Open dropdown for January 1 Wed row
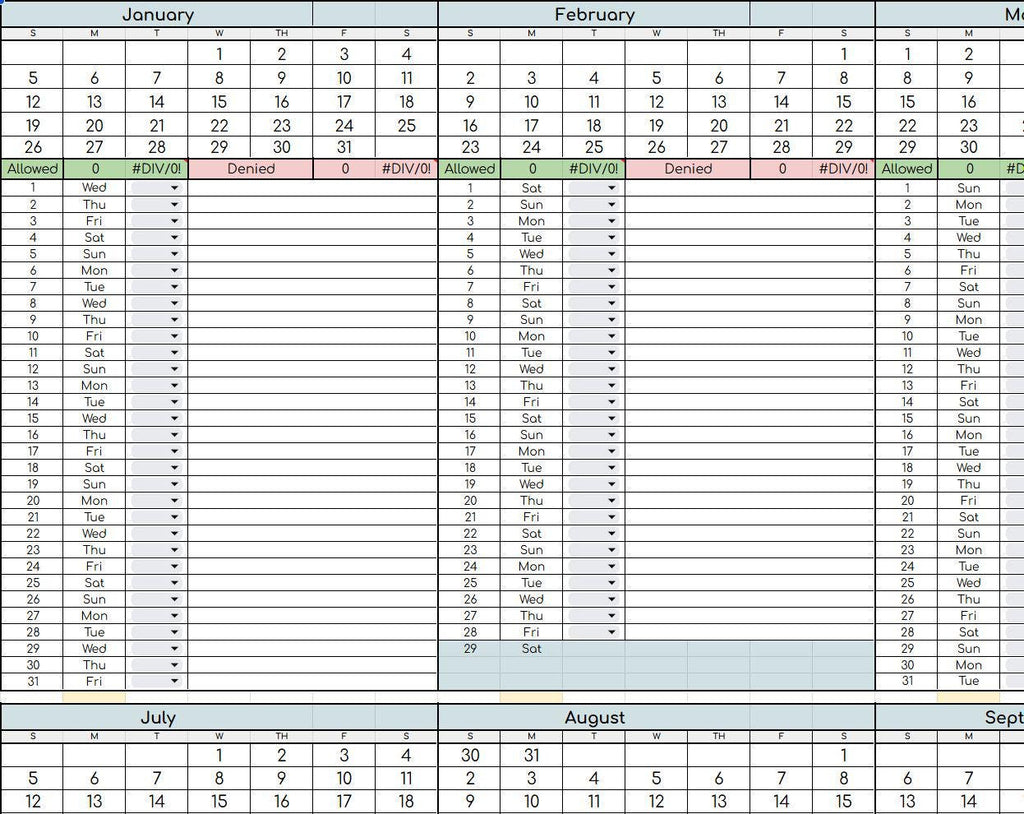 click(156, 187)
